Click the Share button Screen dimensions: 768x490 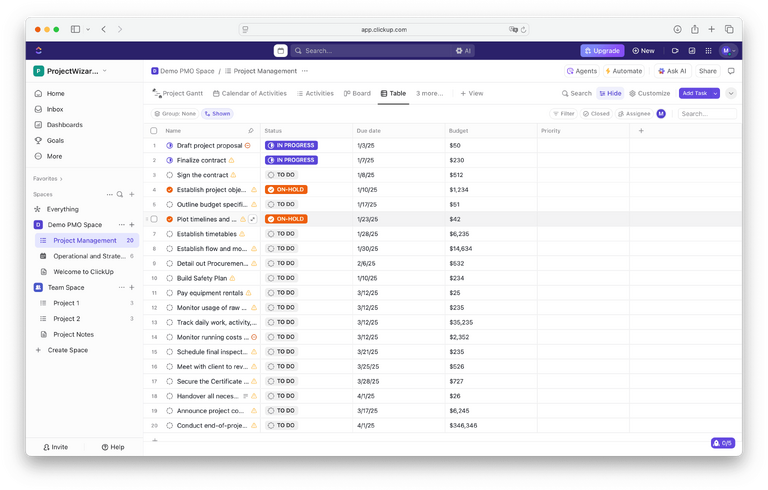pyautogui.click(x=707, y=71)
